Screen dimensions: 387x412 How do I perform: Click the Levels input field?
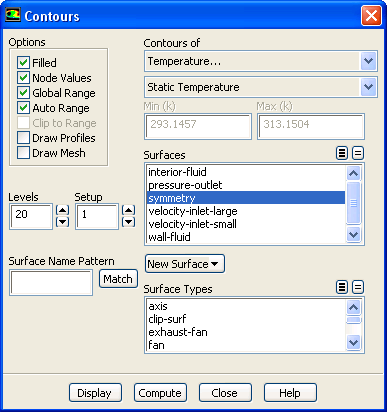31,216
